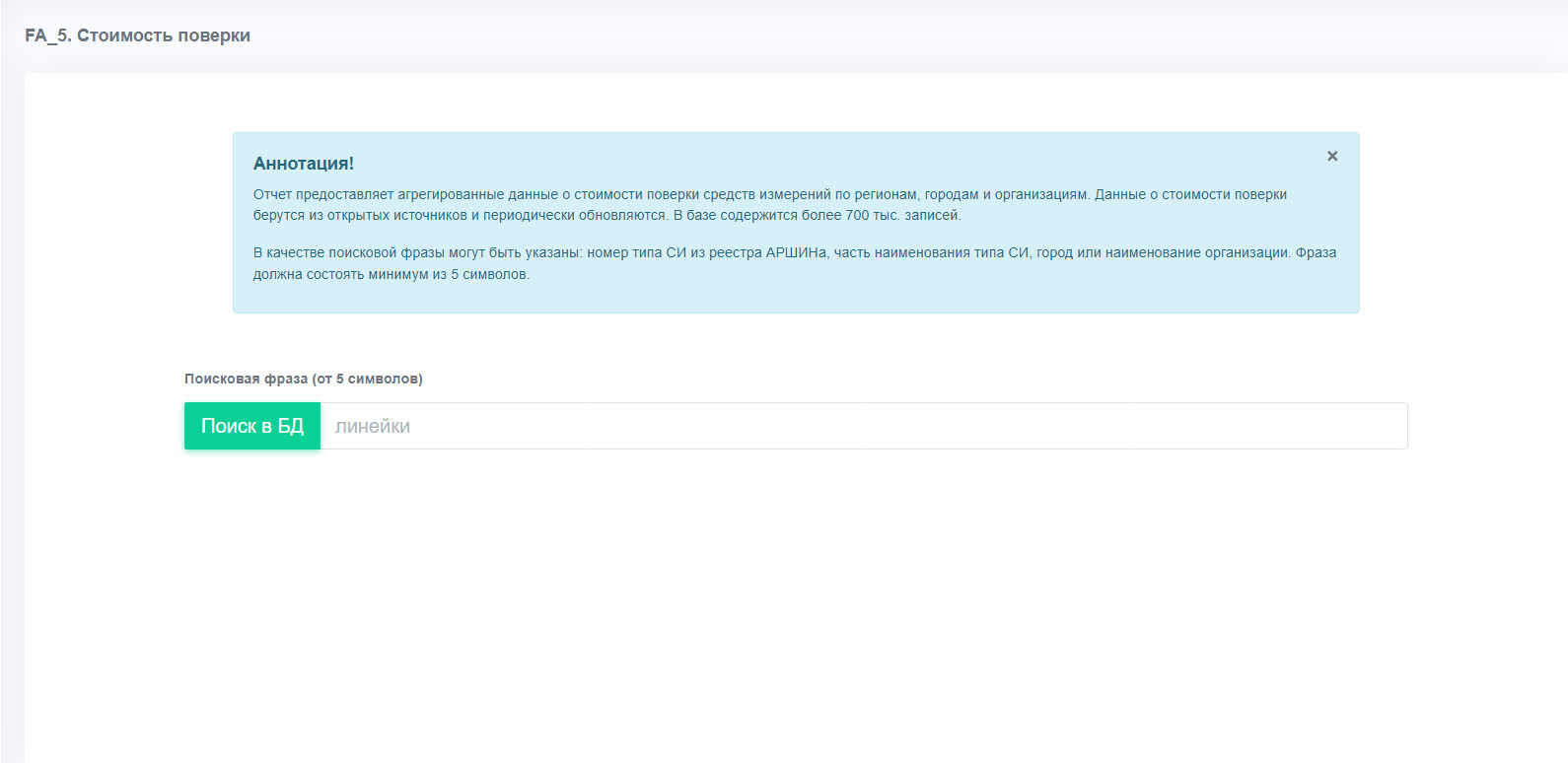This screenshot has width=1568, height=763.
Task: Select the FA_5. Стоимость поверки page title
Action: [x=138, y=35]
